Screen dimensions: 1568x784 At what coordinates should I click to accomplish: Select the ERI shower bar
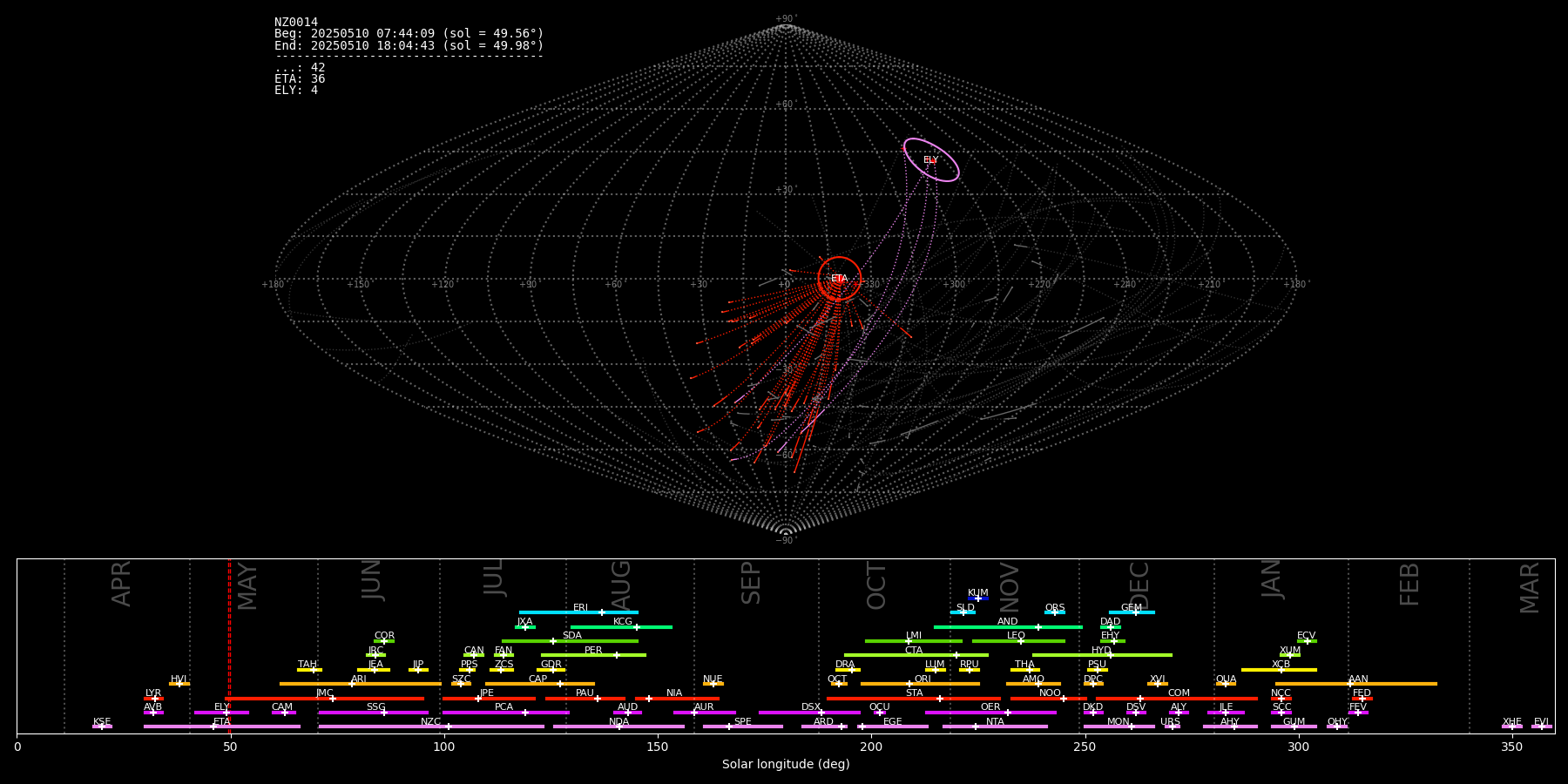pos(578,612)
